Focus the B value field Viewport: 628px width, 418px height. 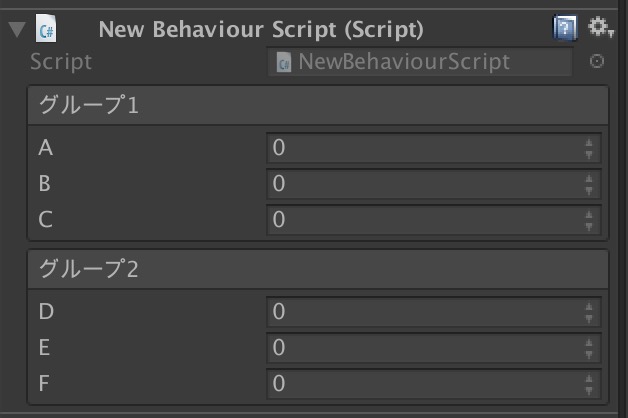[x=434, y=184]
